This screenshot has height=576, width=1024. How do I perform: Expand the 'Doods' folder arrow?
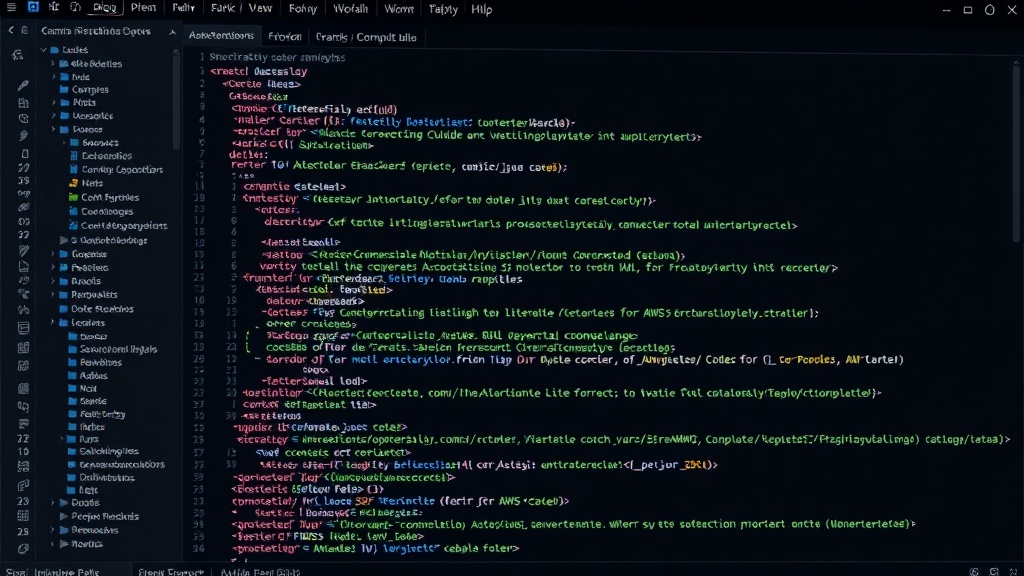(x=54, y=503)
